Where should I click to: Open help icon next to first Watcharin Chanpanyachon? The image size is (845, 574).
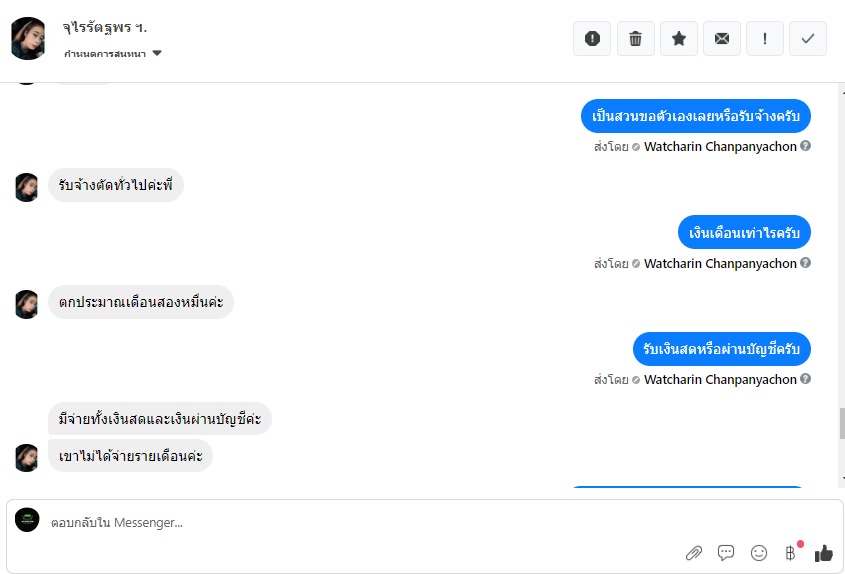805,146
